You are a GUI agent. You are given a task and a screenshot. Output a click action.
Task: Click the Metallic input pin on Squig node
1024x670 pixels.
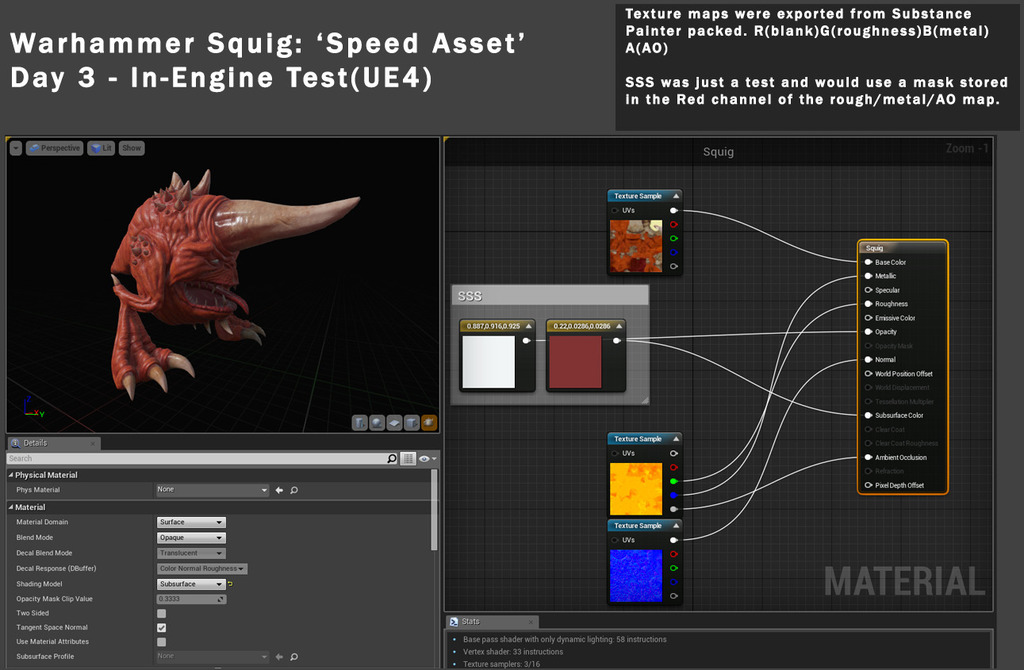[x=869, y=276]
